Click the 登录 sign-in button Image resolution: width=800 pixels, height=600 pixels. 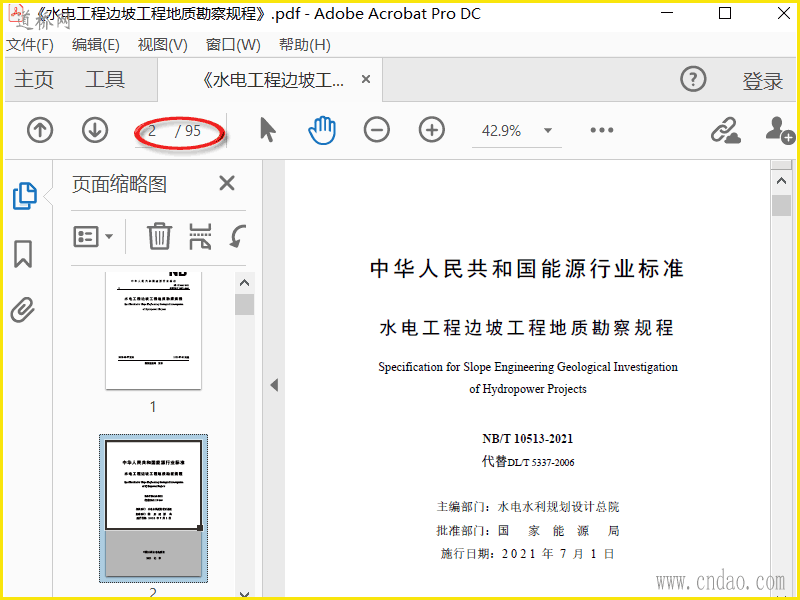(x=762, y=81)
